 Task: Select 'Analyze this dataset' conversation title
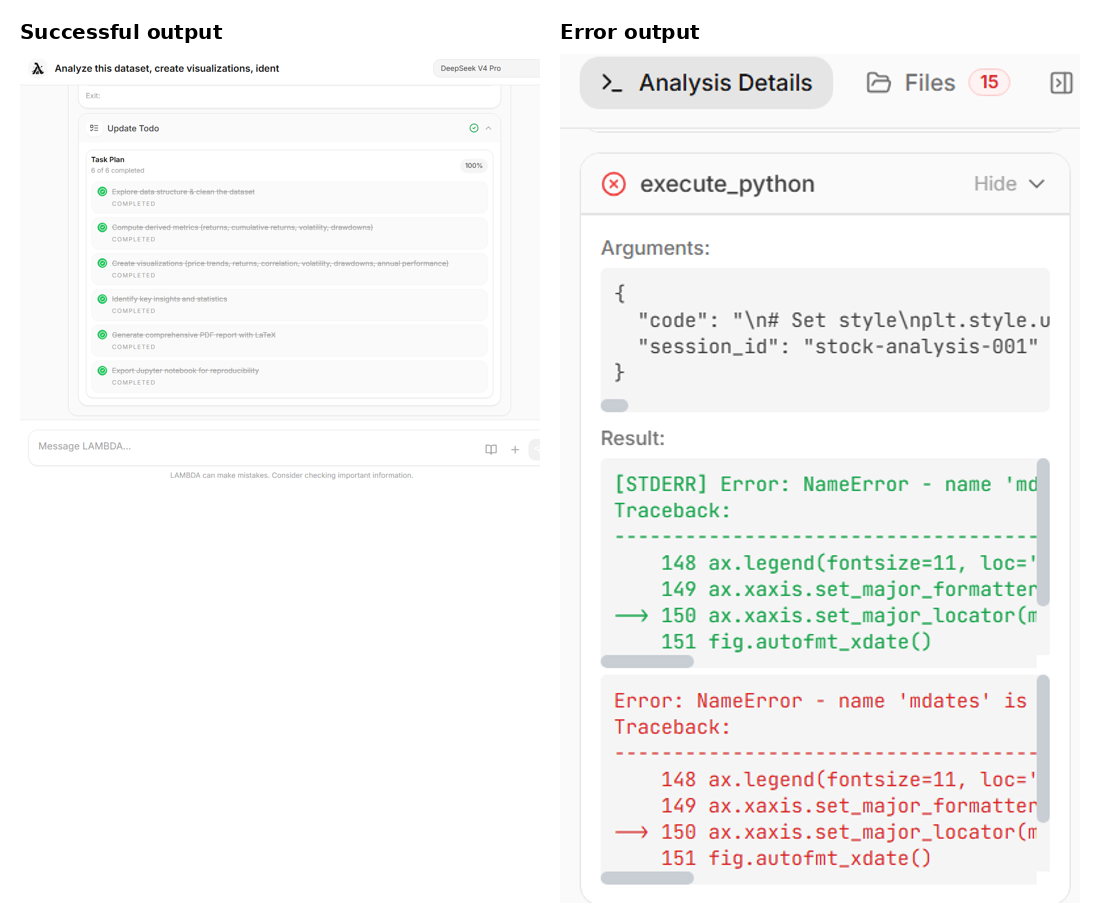click(167, 69)
